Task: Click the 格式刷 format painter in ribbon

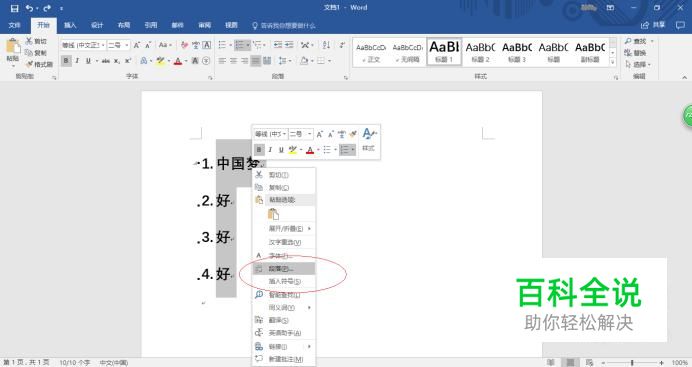Action: point(39,64)
